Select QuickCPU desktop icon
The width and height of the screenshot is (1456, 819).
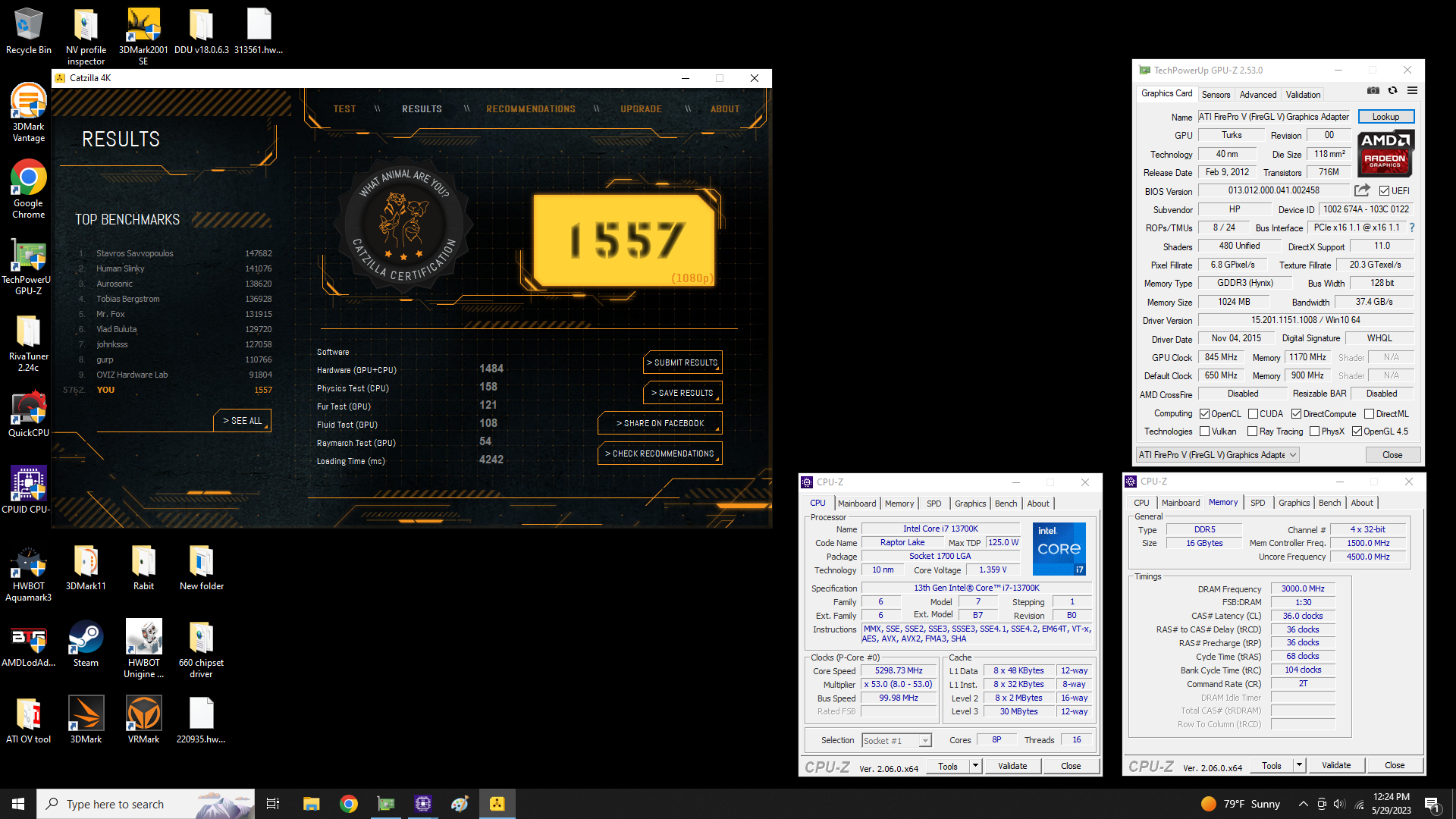28,414
